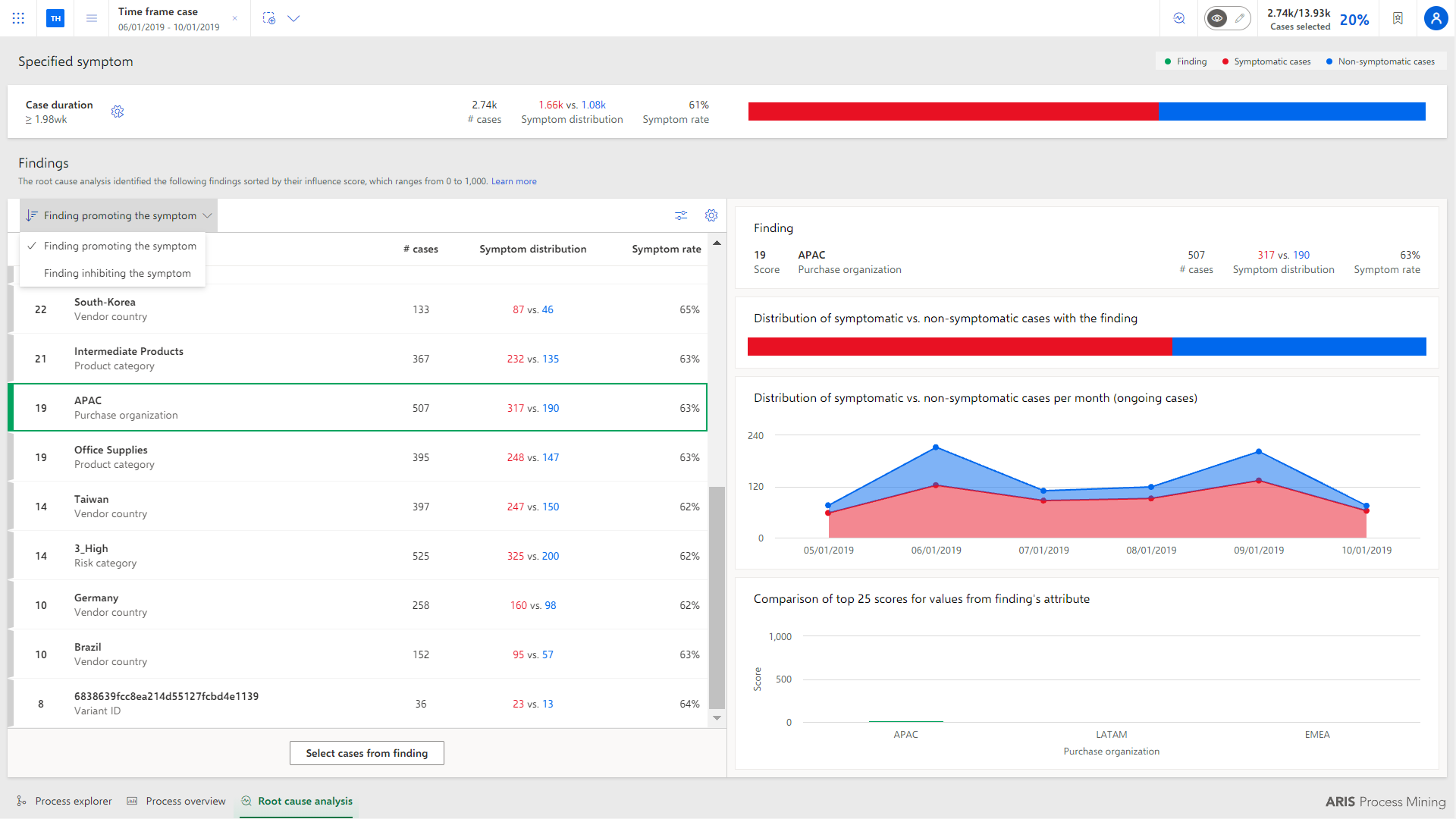Image resolution: width=1456 pixels, height=819 pixels.
Task: Select Finding inhibiting the symptom option
Action: coord(118,273)
